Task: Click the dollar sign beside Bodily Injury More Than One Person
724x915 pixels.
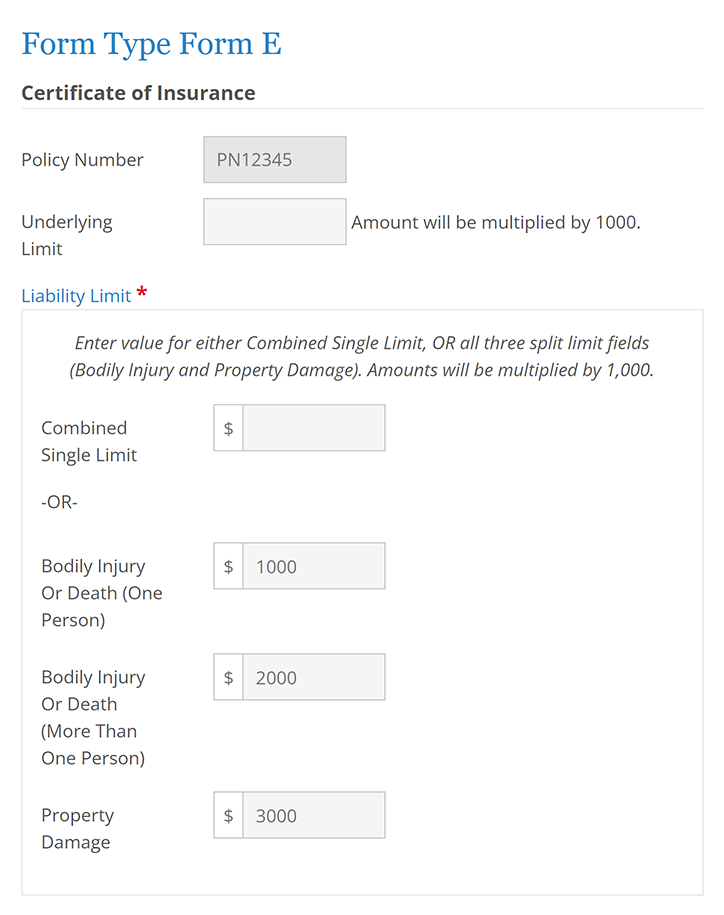Action: tap(227, 677)
